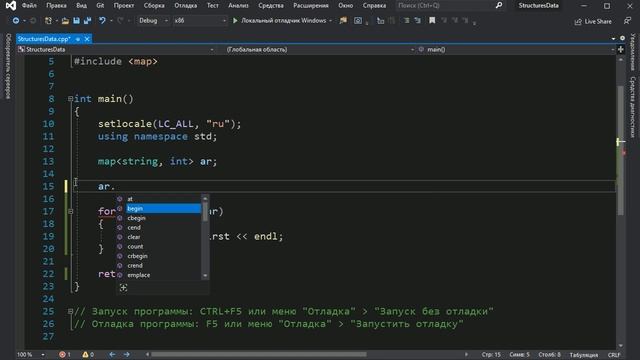Open the Расширения menu
This screenshot has width=640, height=360.
311,5
